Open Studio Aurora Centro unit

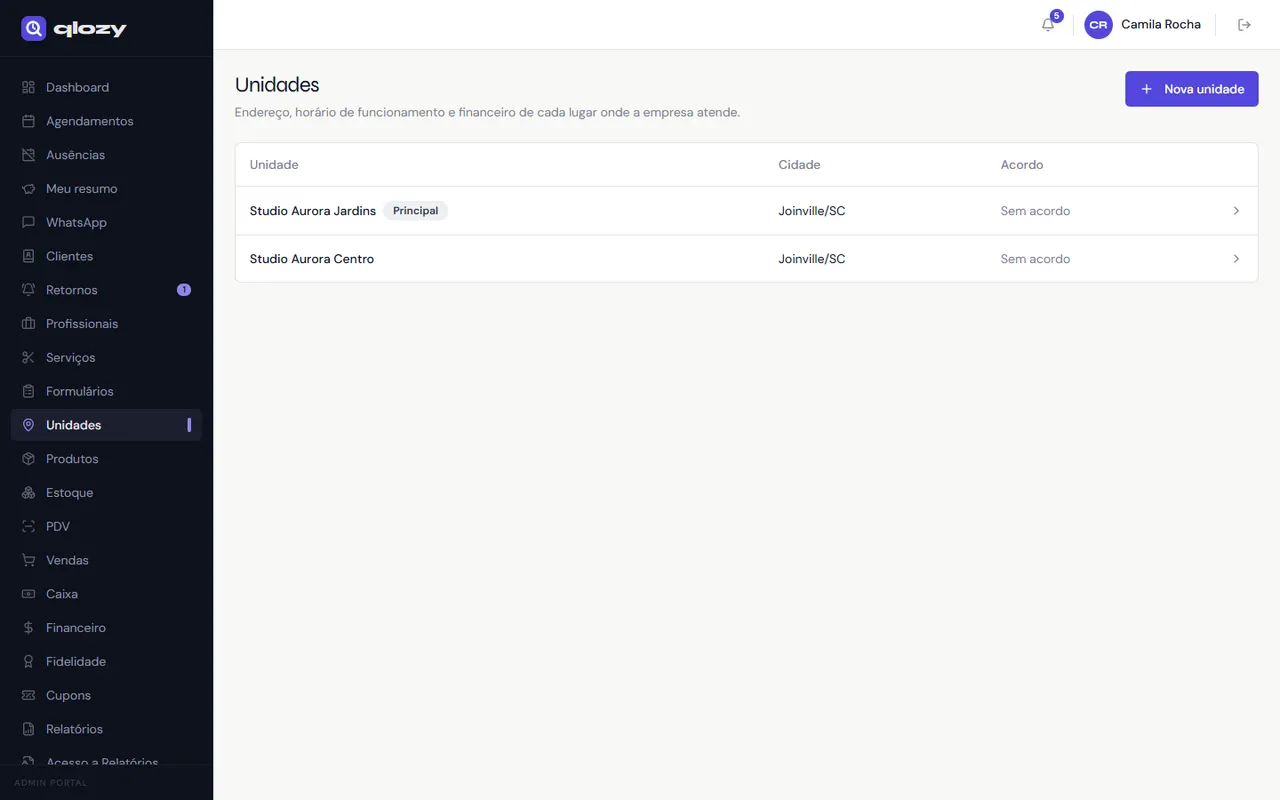[x=746, y=259]
